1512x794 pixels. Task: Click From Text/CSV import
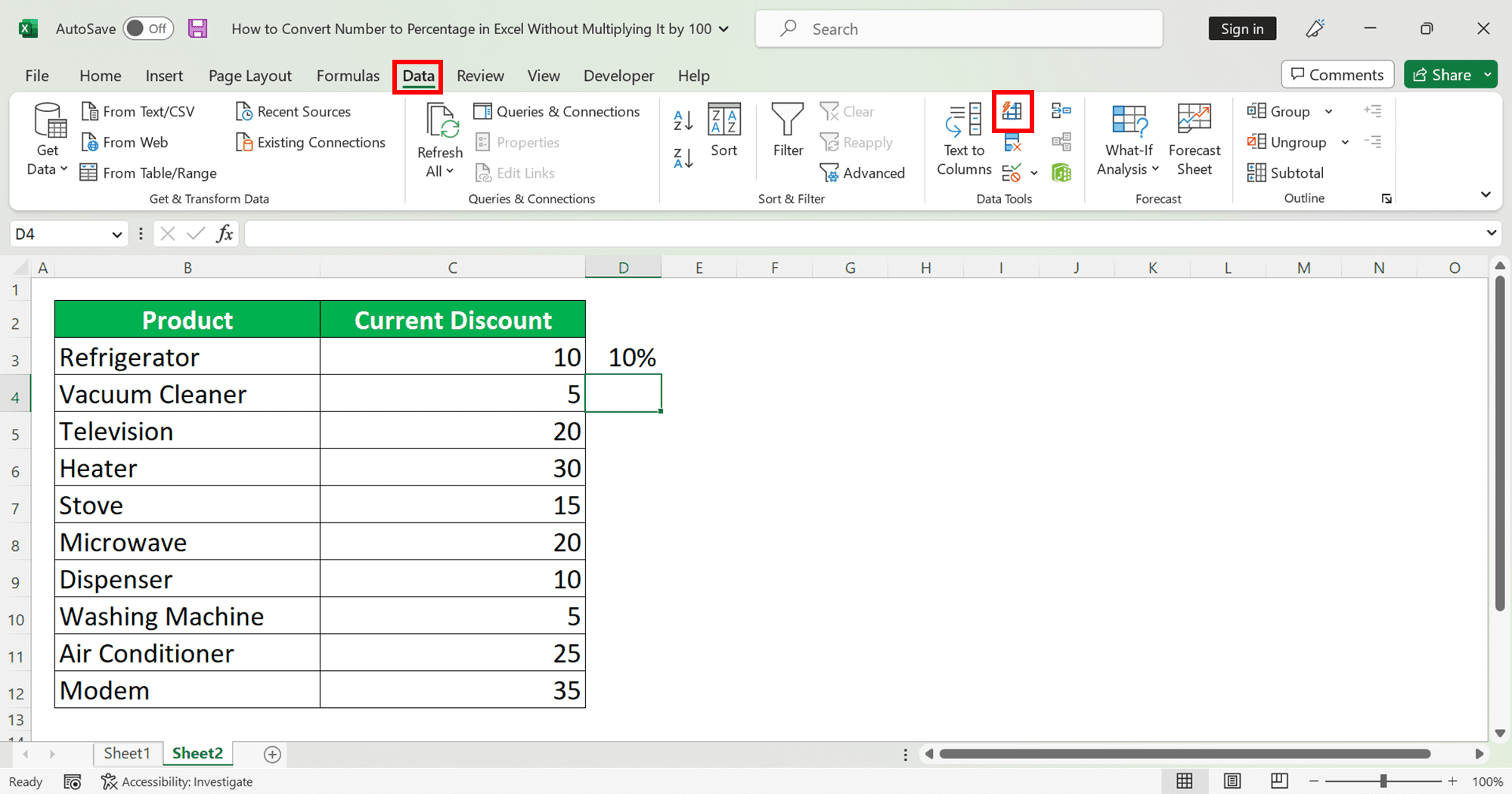coord(138,112)
